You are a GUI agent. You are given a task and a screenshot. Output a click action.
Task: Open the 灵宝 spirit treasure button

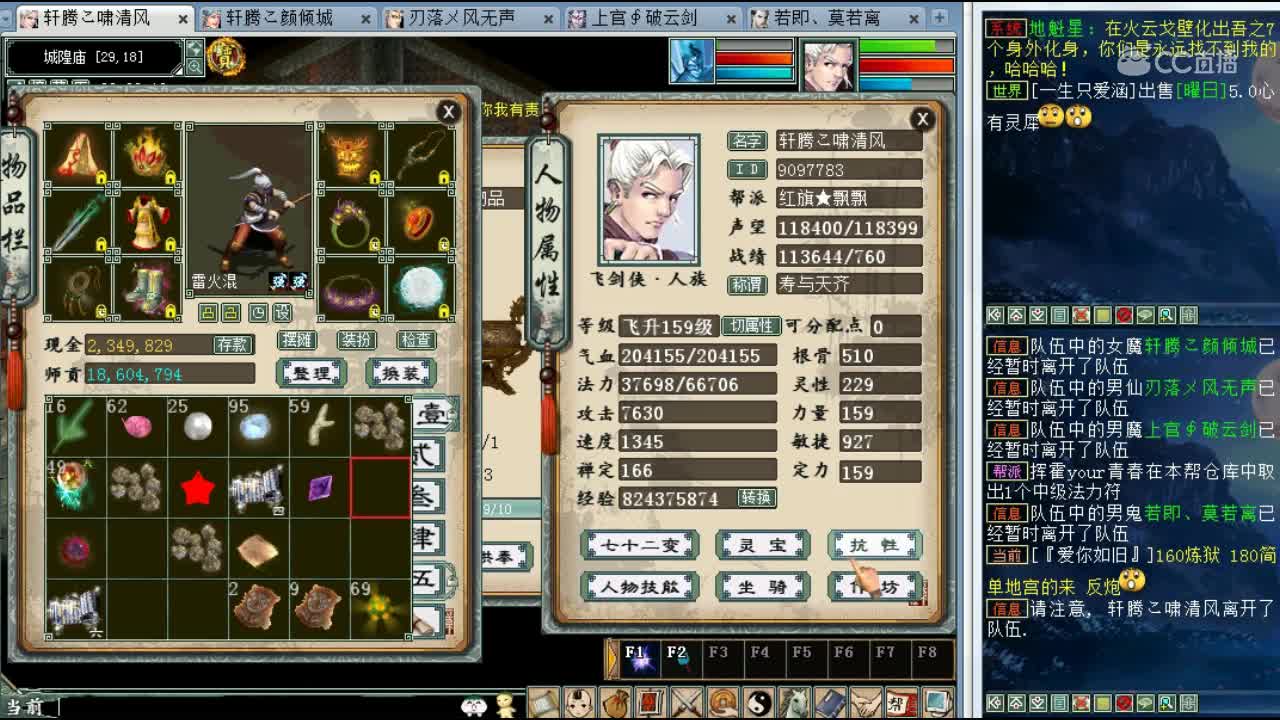pyautogui.click(x=762, y=546)
